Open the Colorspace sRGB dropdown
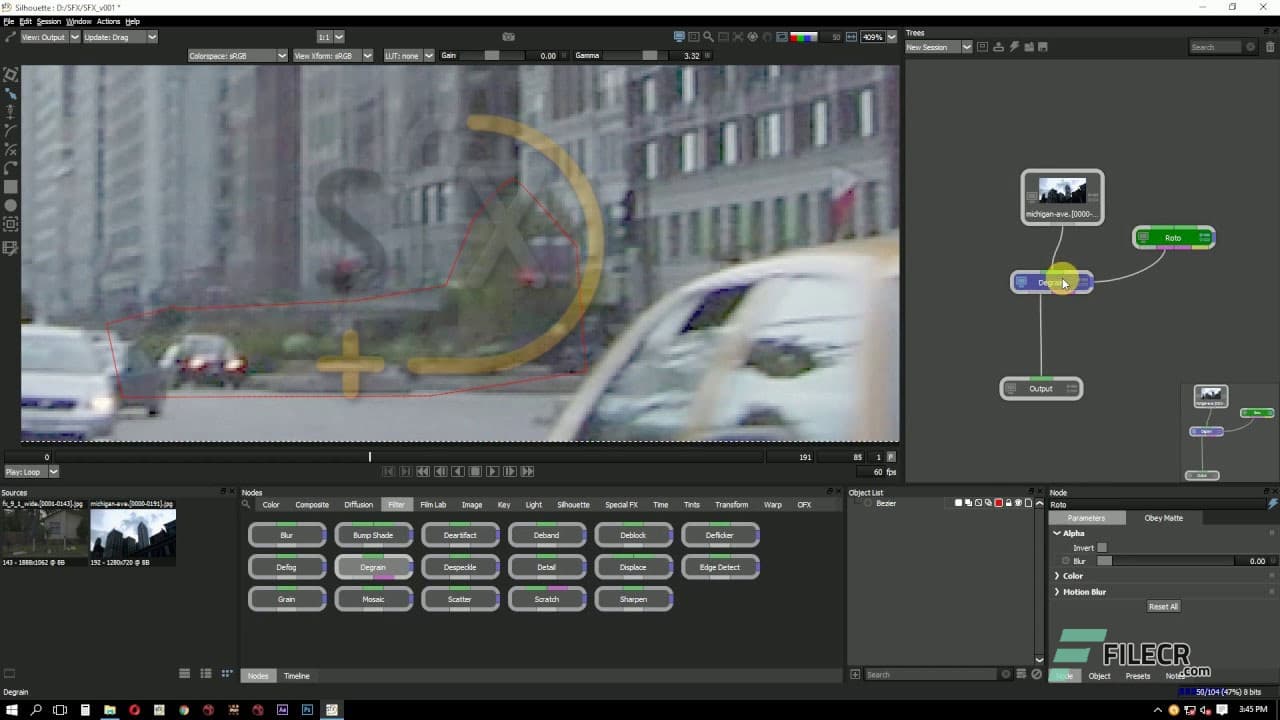This screenshot has width=1280, height=720. point(237,55)
